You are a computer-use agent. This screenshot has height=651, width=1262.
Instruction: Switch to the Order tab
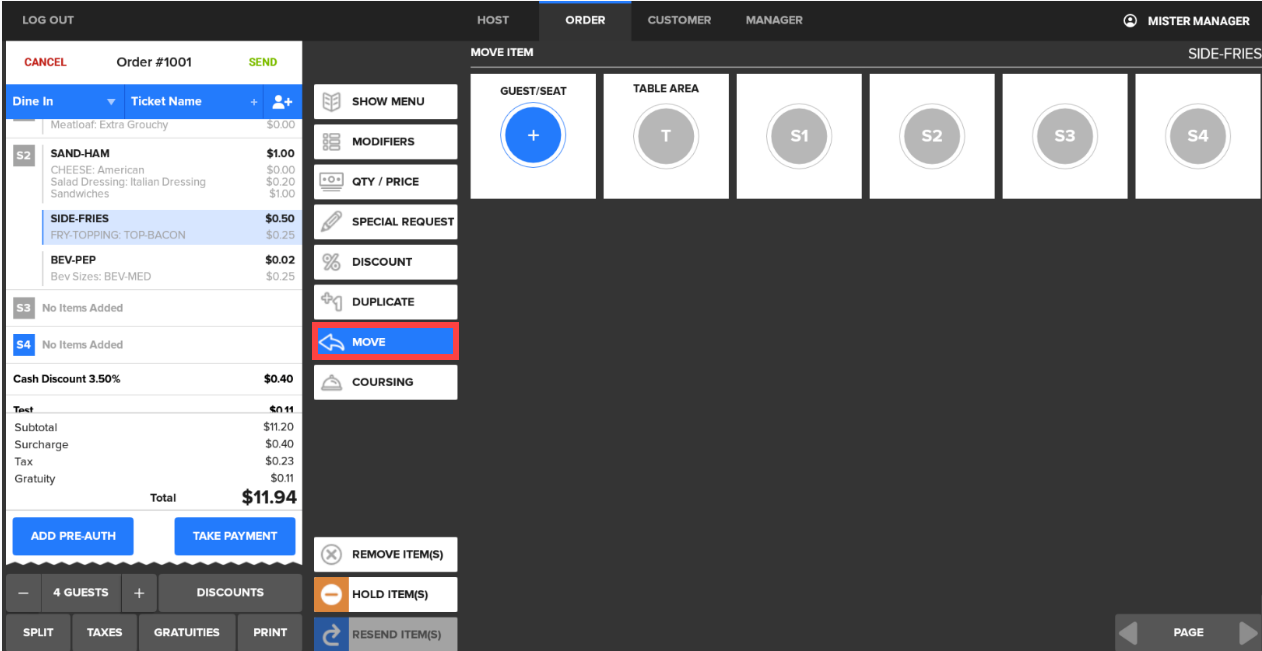(585, 20)
